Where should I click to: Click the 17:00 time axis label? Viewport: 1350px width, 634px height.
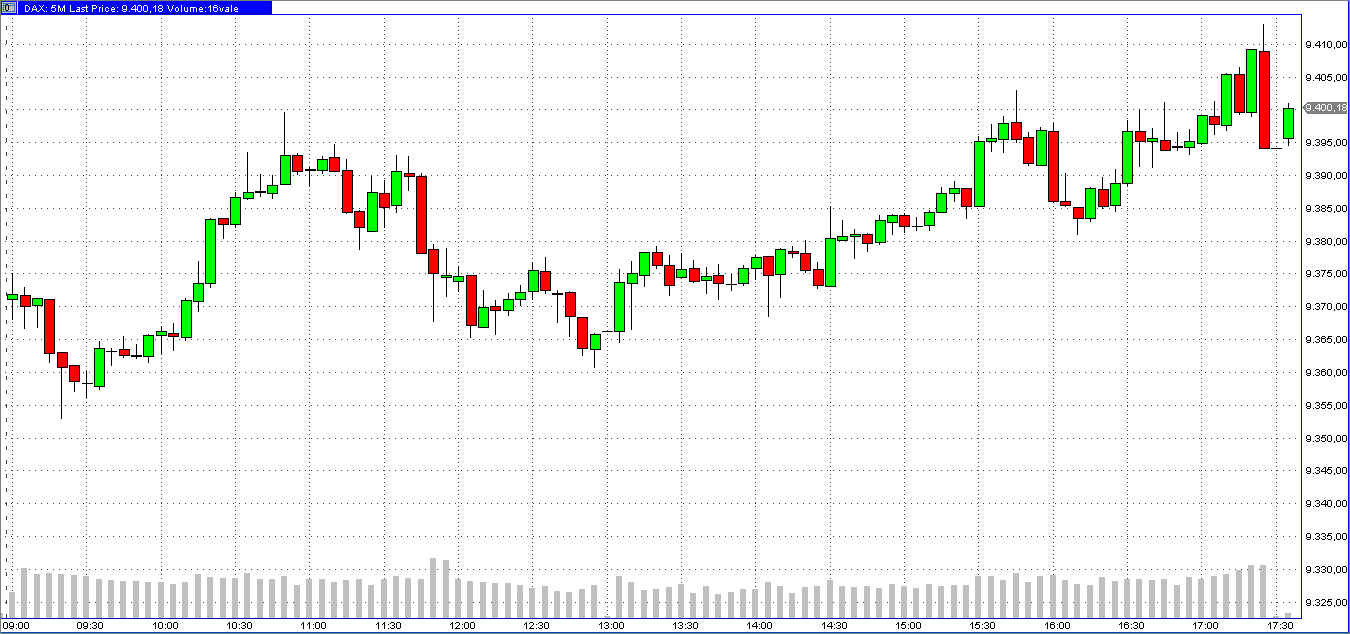pyautogui.click(x=1206, y=626)
